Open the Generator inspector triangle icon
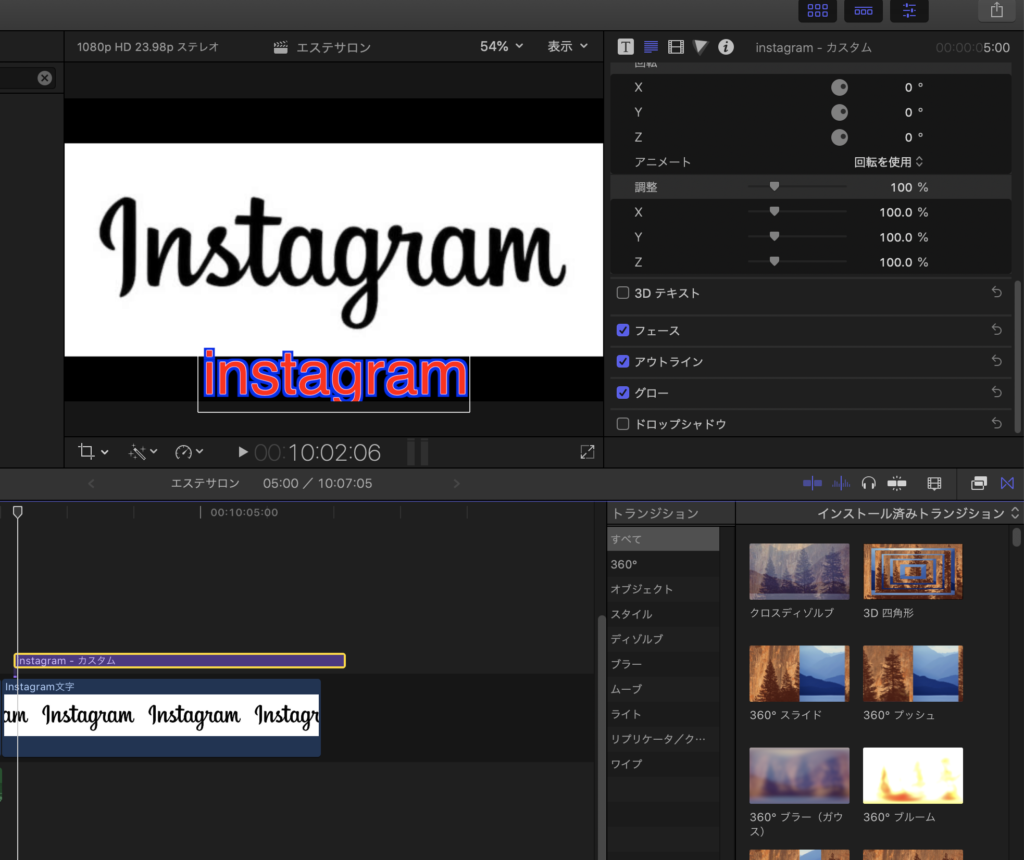Viewport: 1024px width, 860px height. (x=700, y=47)
